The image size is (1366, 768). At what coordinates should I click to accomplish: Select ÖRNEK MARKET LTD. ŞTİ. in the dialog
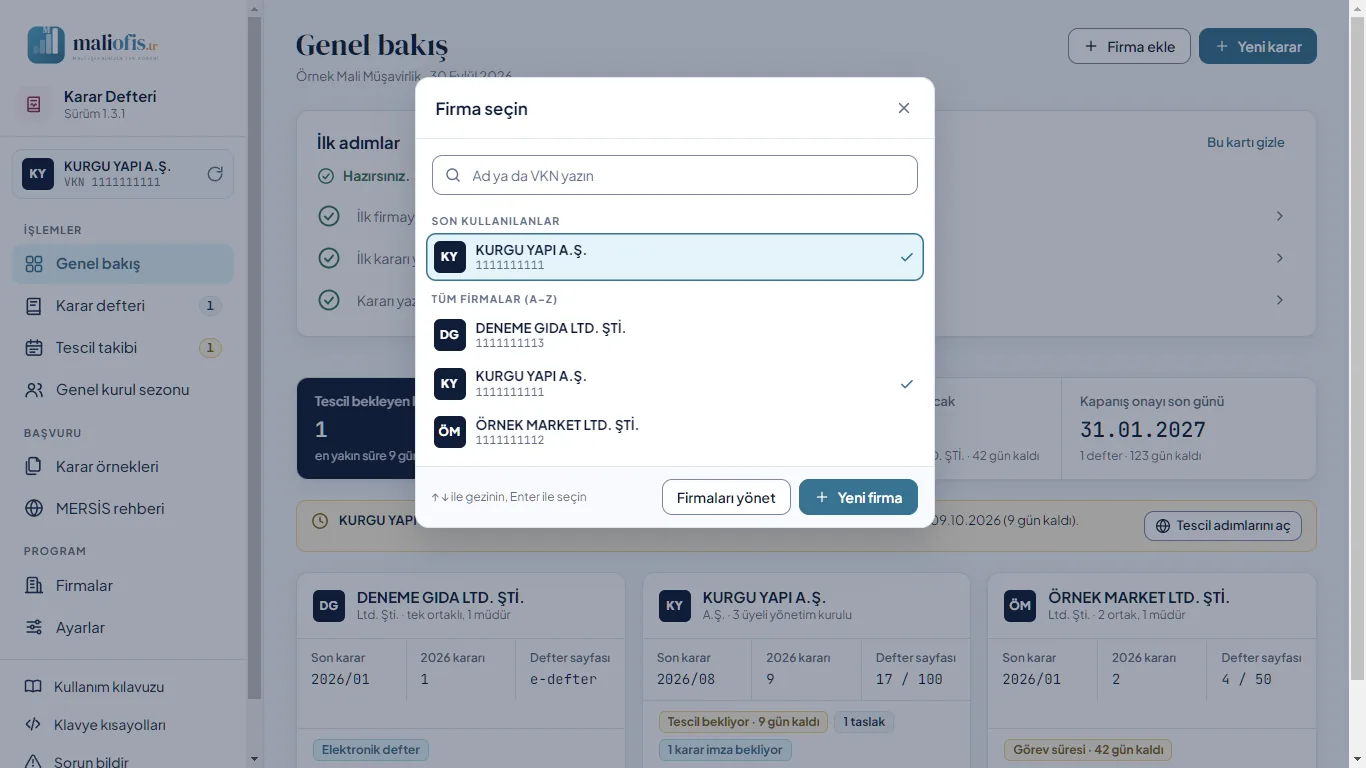675,432
